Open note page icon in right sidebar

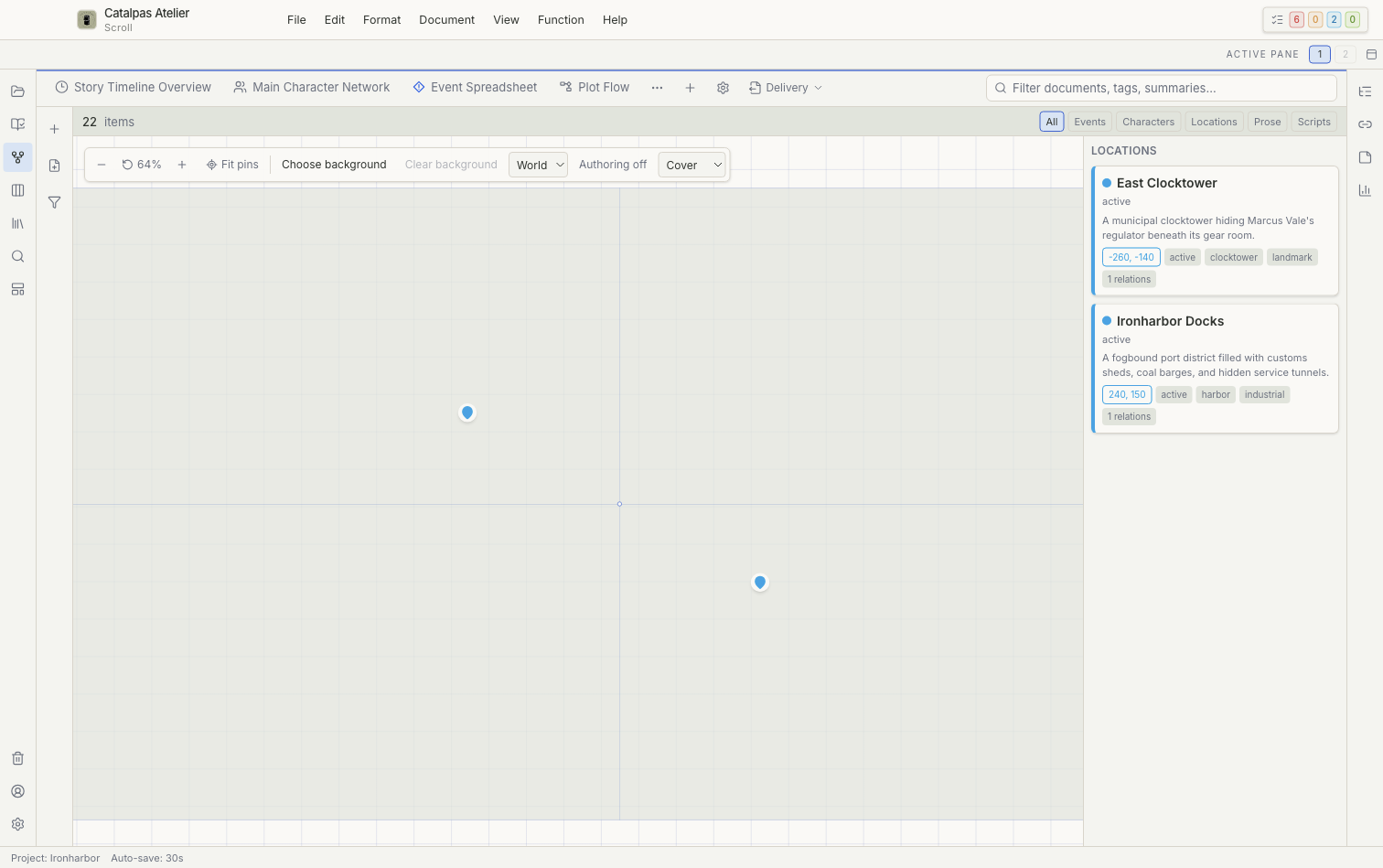tap(1365, 157)
